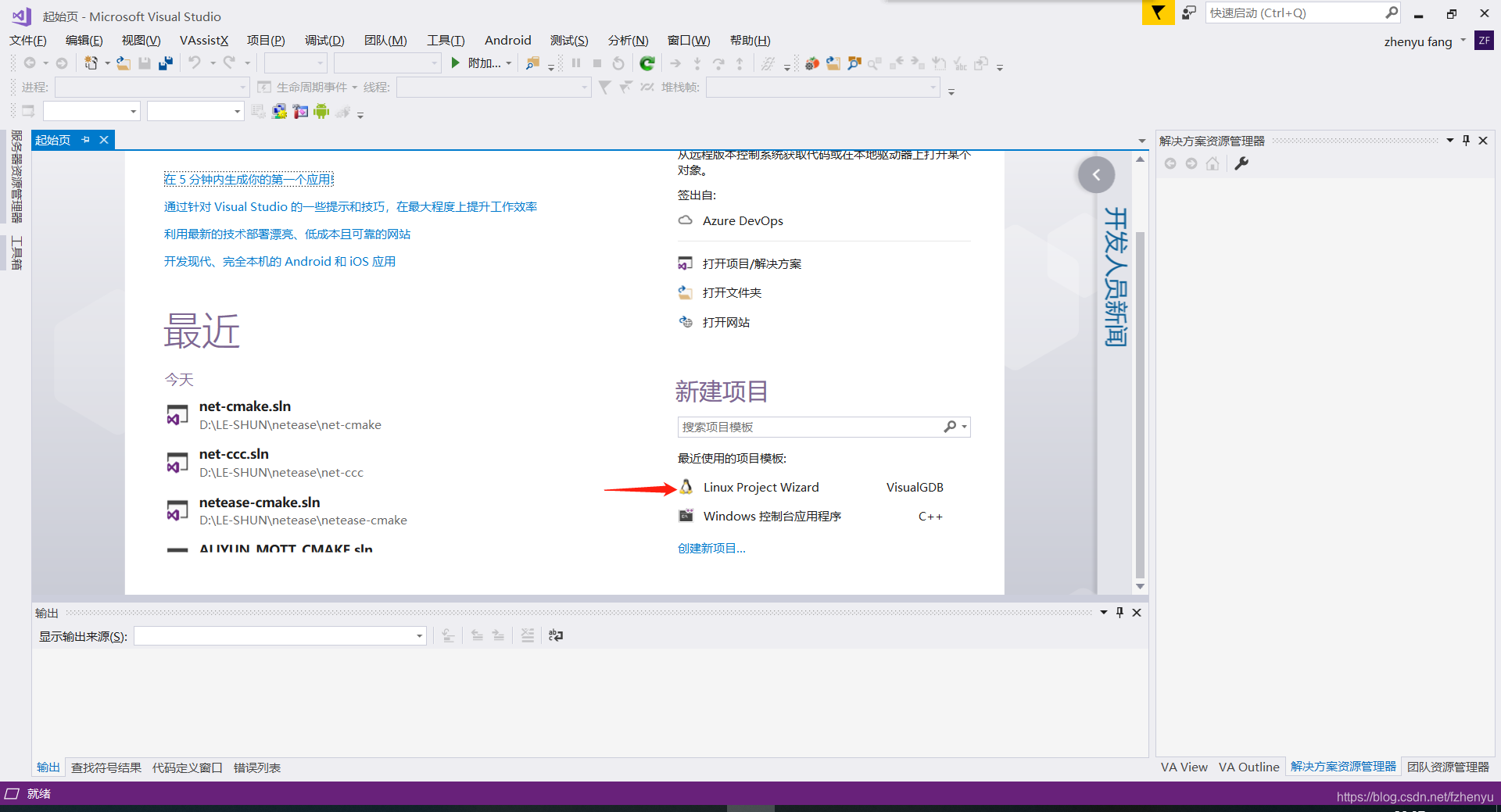Open the notifications flag icon
The image size is (1501, 812).
(1158, 13)
